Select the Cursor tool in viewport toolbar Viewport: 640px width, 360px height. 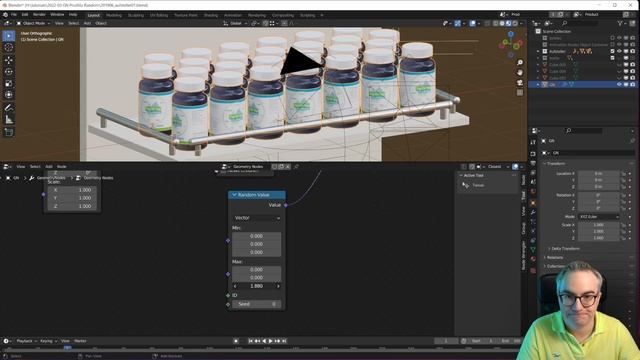9,48
